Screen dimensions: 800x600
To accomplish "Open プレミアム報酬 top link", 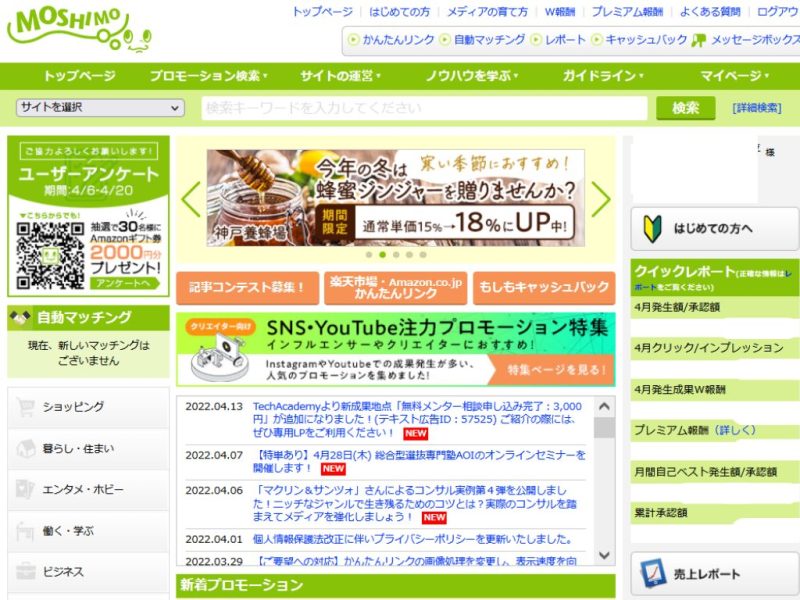I will tap(628, 12).
